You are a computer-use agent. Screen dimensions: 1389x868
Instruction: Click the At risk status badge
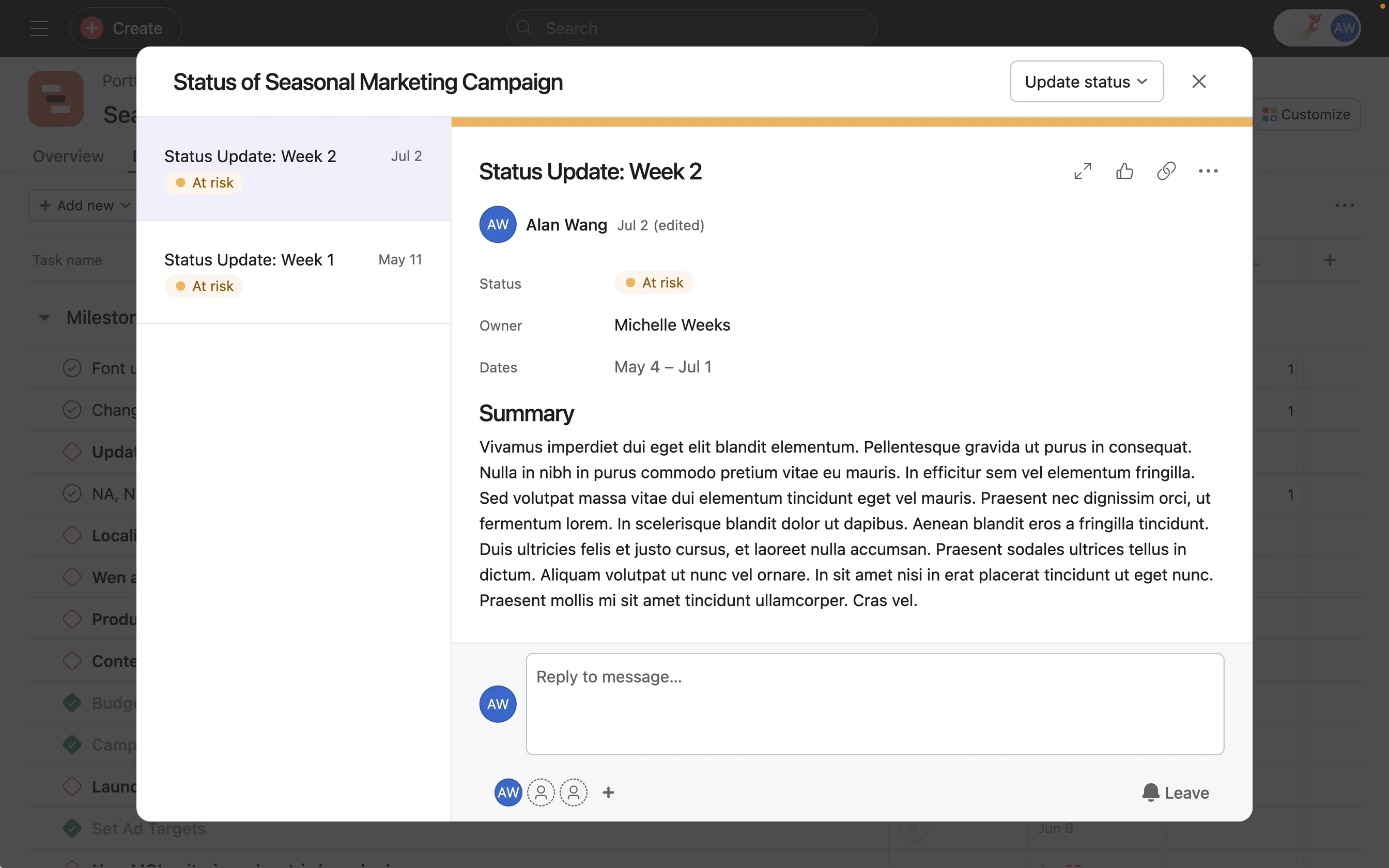click(x=654, y=282)
